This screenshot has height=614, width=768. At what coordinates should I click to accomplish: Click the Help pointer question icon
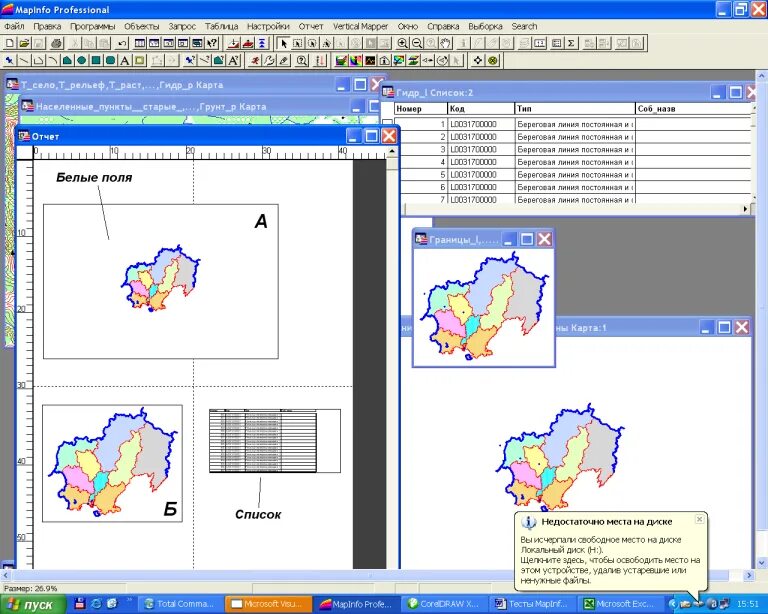[212, 43]
